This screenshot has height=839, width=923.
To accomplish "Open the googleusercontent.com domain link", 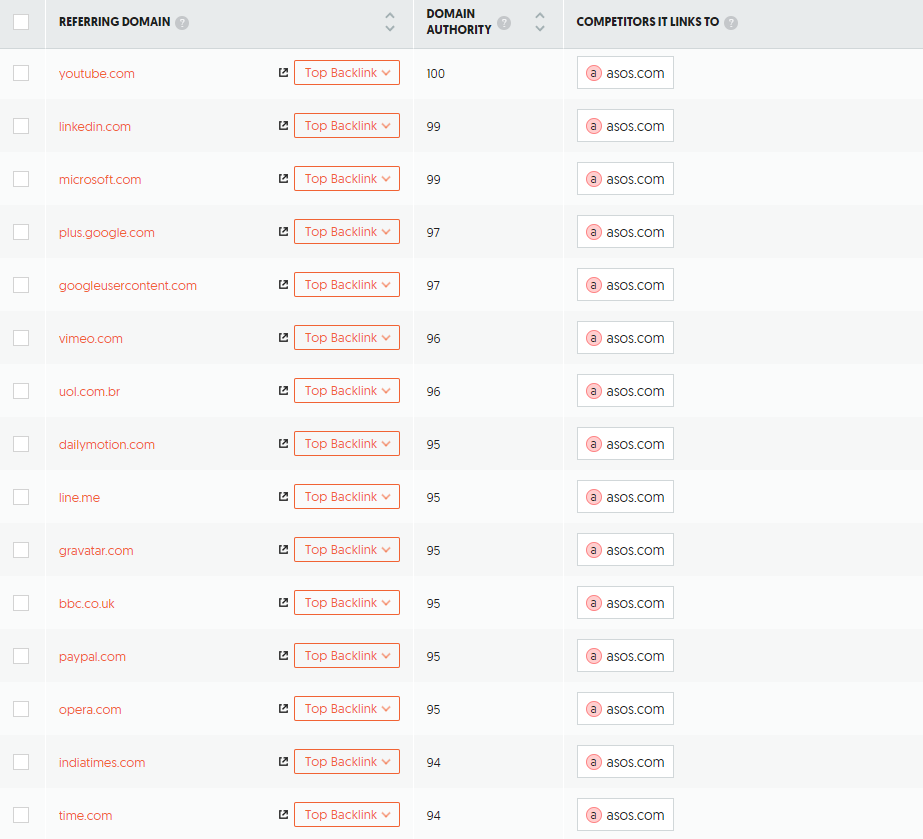I will [x=128, y=286].
